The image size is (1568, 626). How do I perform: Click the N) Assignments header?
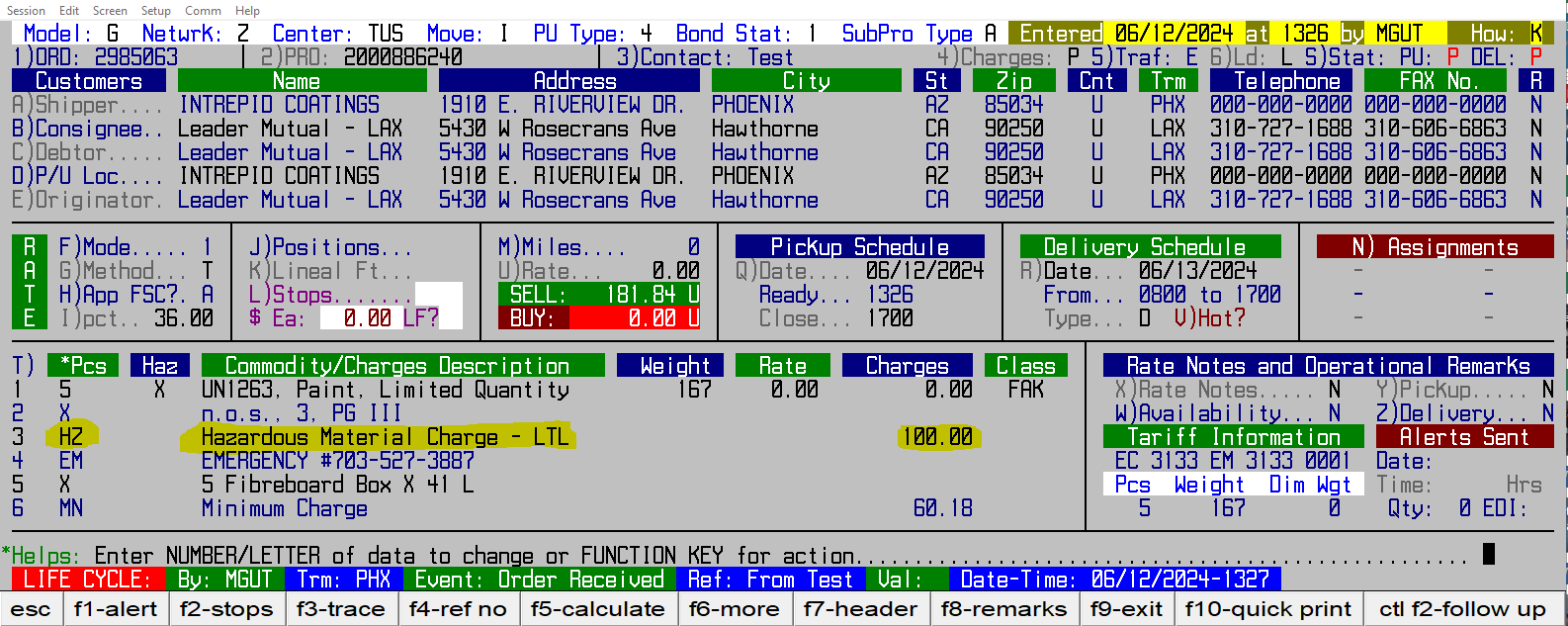(1435, 247)
